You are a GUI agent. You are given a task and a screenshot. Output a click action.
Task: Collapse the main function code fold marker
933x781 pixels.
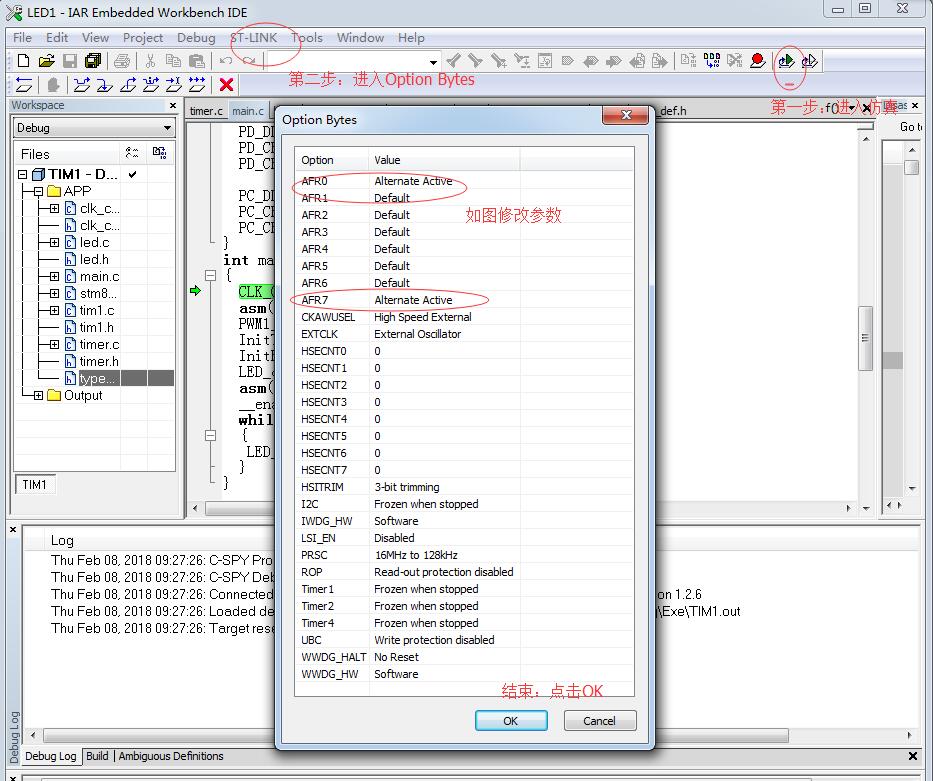(210, 275)
